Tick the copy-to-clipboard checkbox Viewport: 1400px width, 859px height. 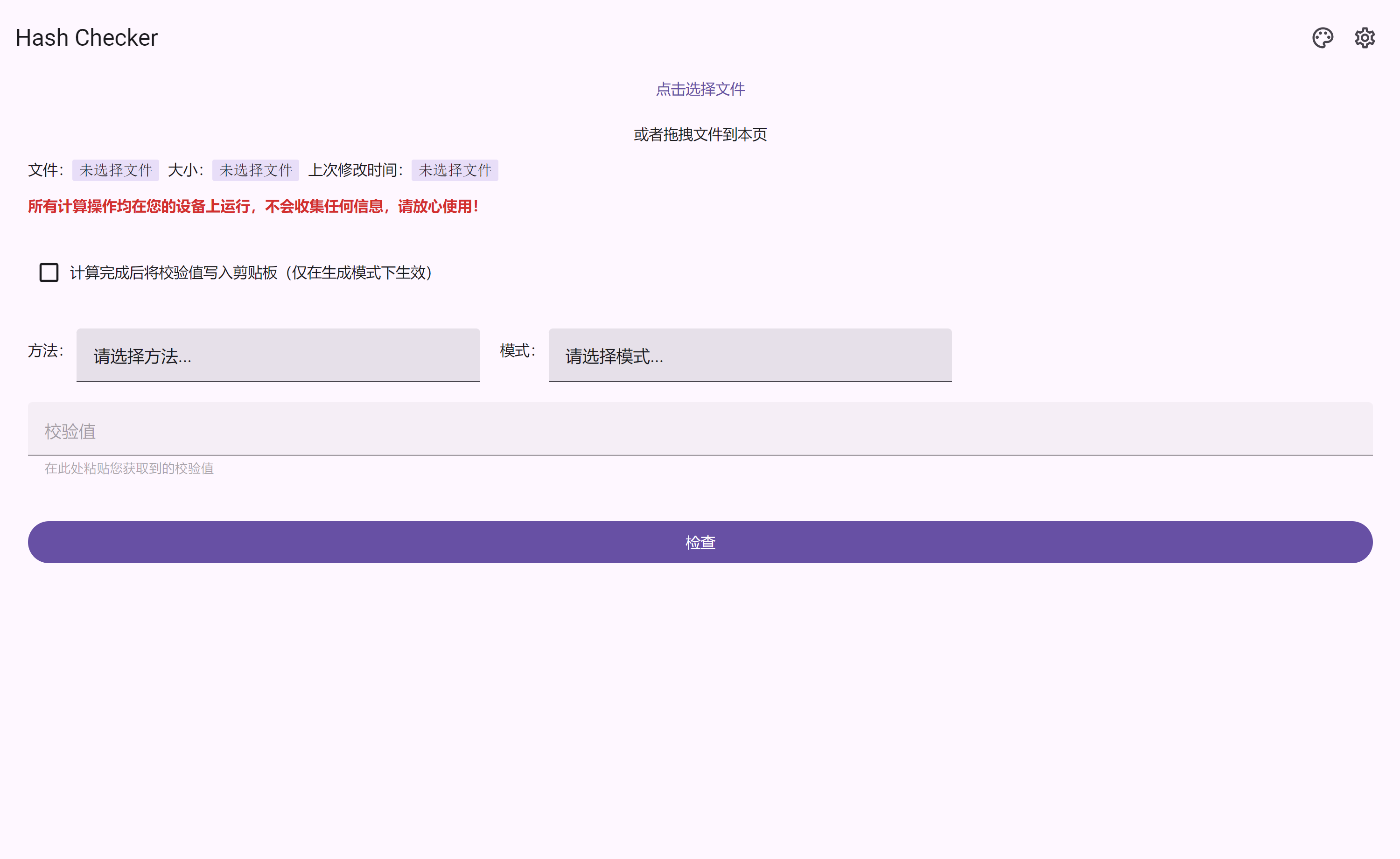point(49,272)
